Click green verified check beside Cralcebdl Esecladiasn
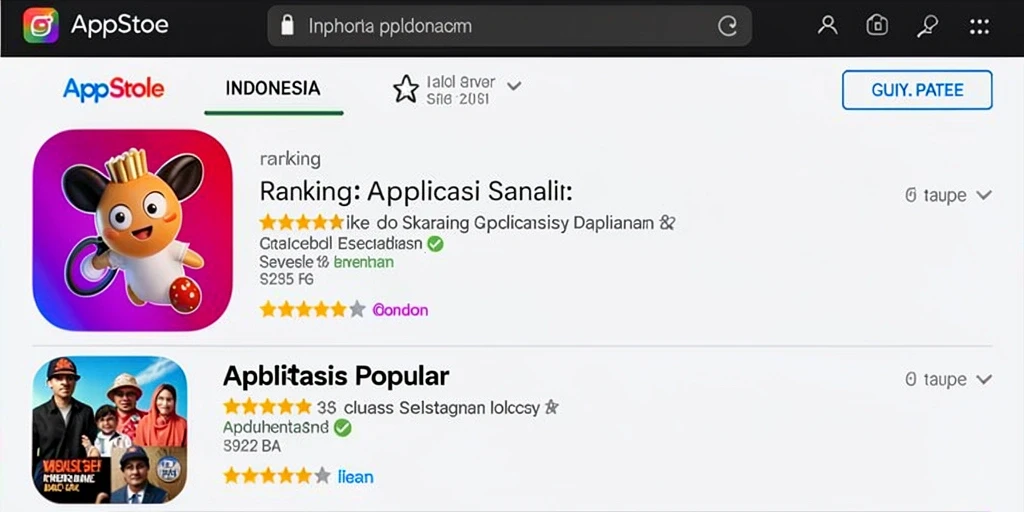Viewport: 1024px width, 512px height. coord(435,244)
